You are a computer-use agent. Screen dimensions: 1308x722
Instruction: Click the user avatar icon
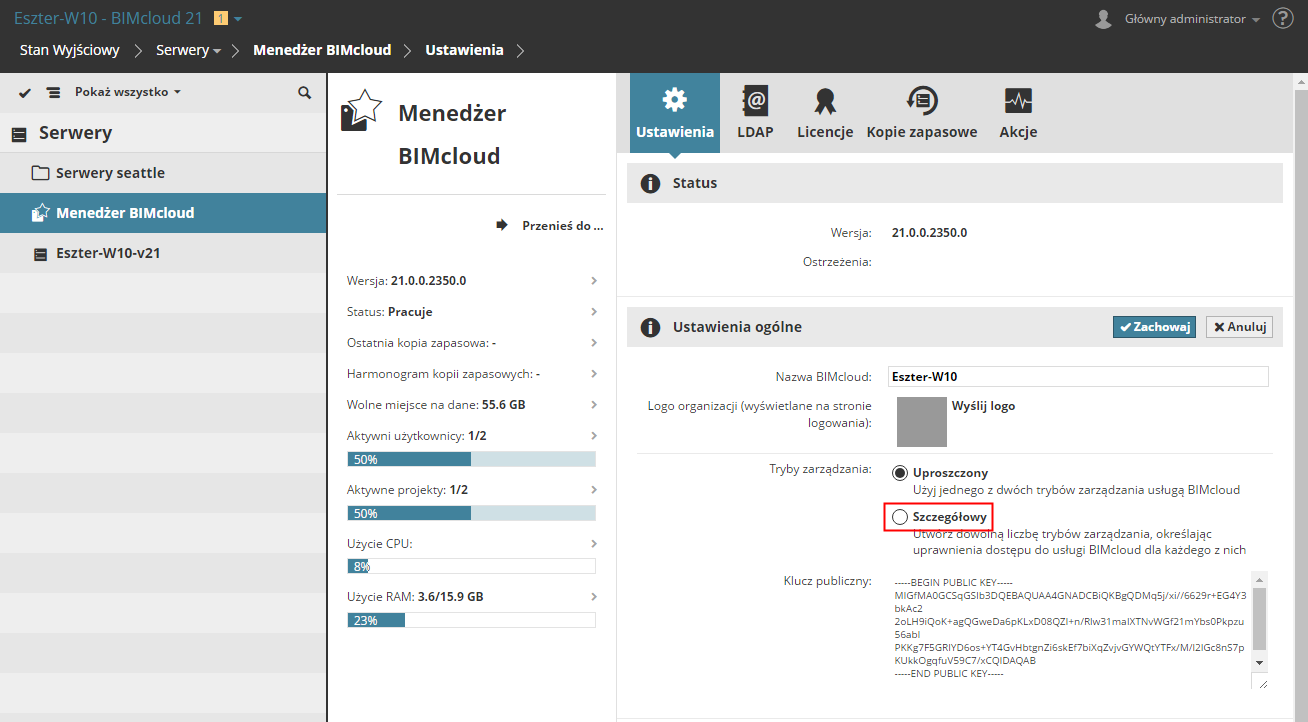(x=1104, y=19)
